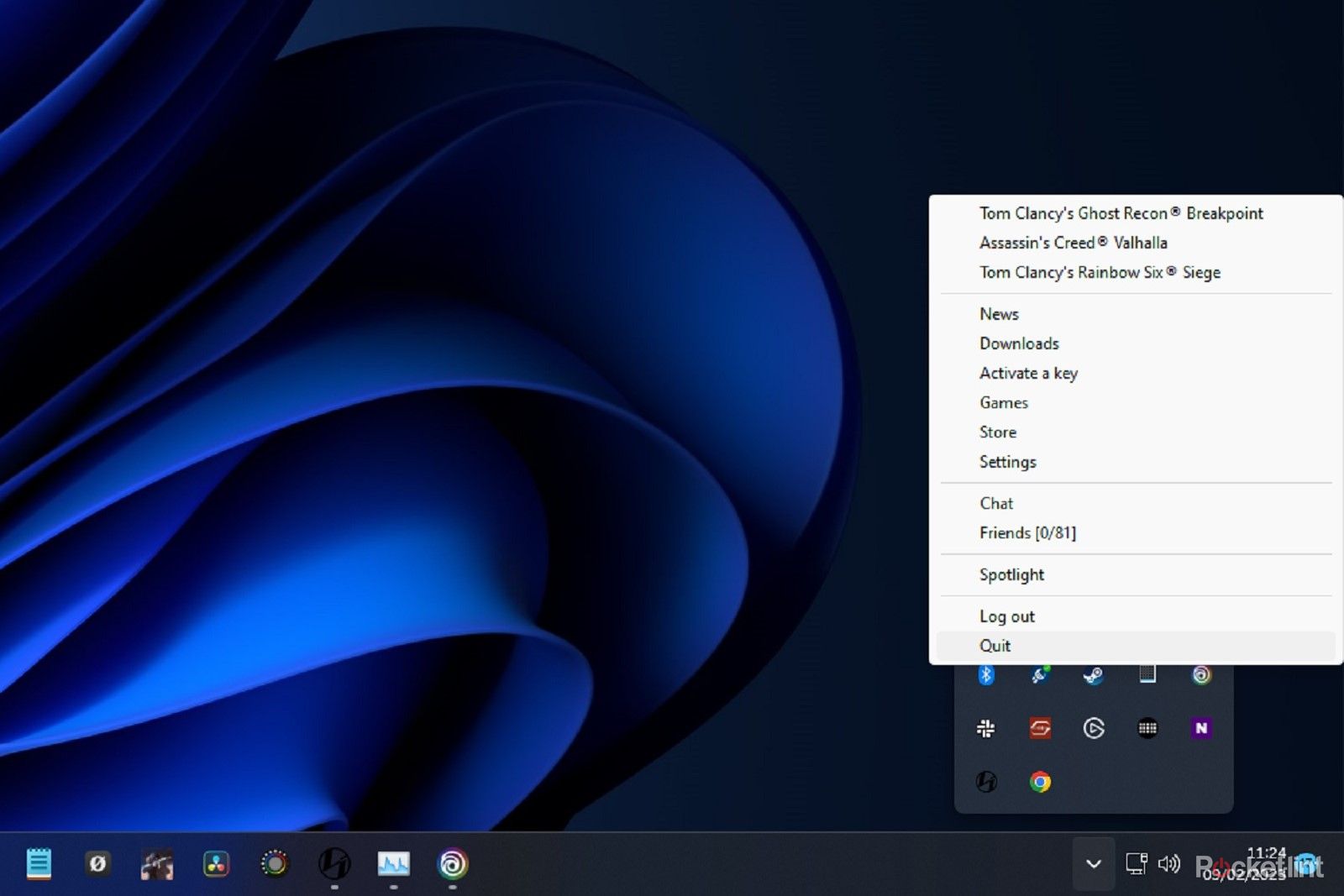Open Ubisoft Connect from the taskbar
This screenshot has height=896, width=1344.
click(452, 863)
